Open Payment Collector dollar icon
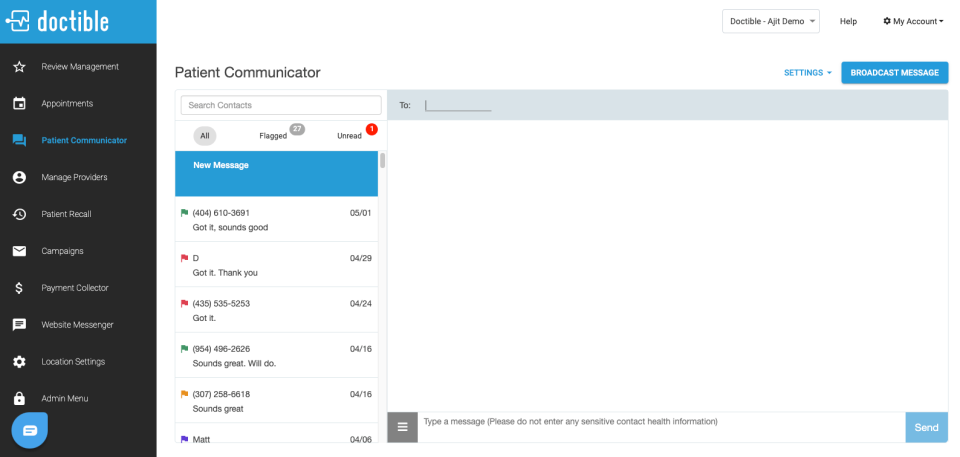The height and width of the screenshot is (457, 960). tap(19, 287)
